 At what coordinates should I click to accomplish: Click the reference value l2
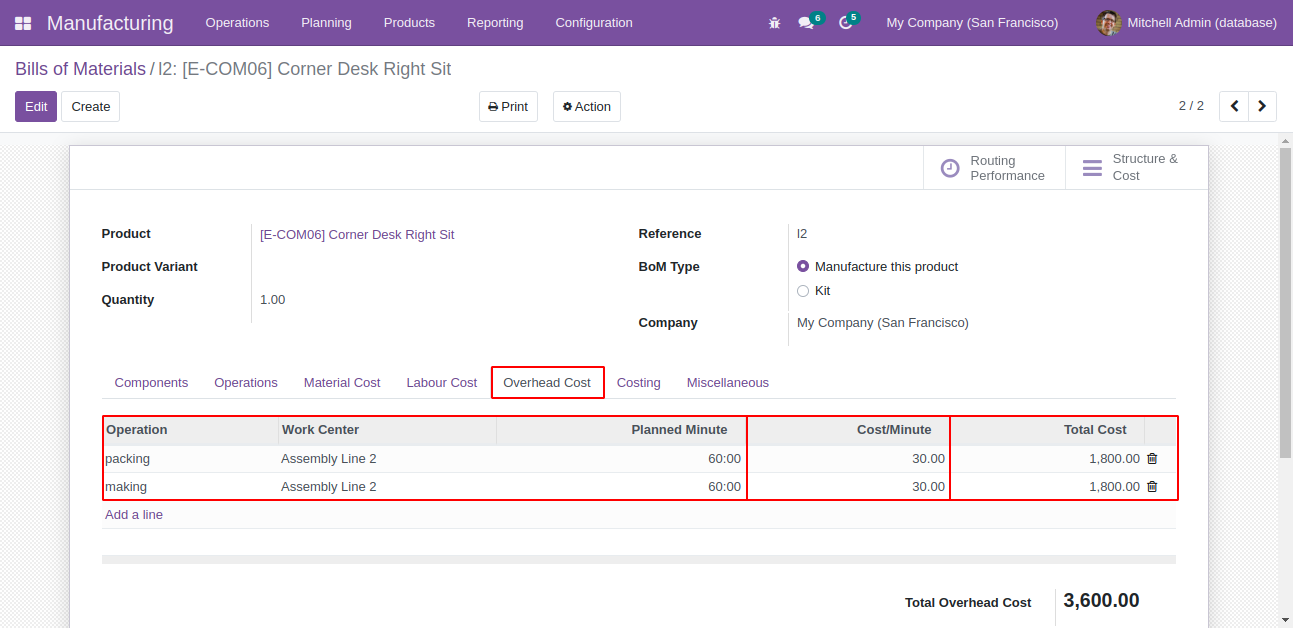pyautogui.click(x=802, y=234)
